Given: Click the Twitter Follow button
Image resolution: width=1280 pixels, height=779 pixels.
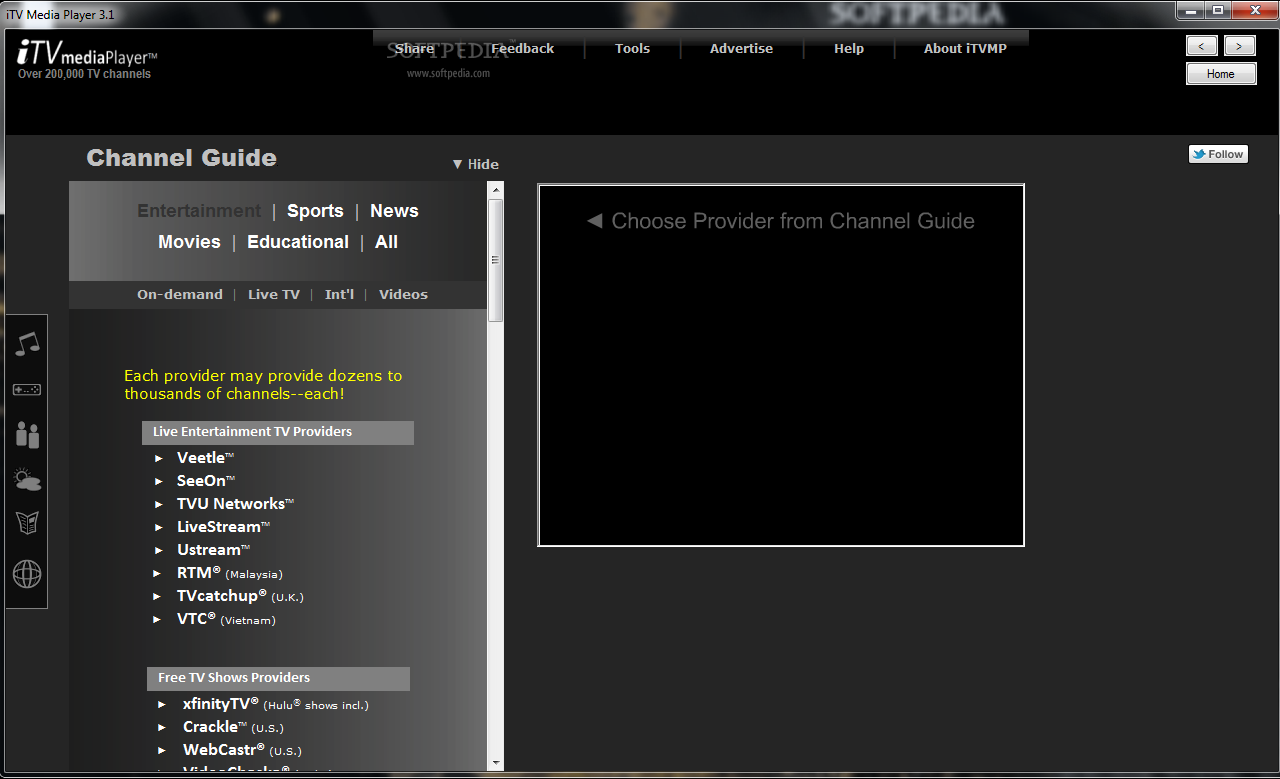Looking at the screenshot, I should point(1218,154).
